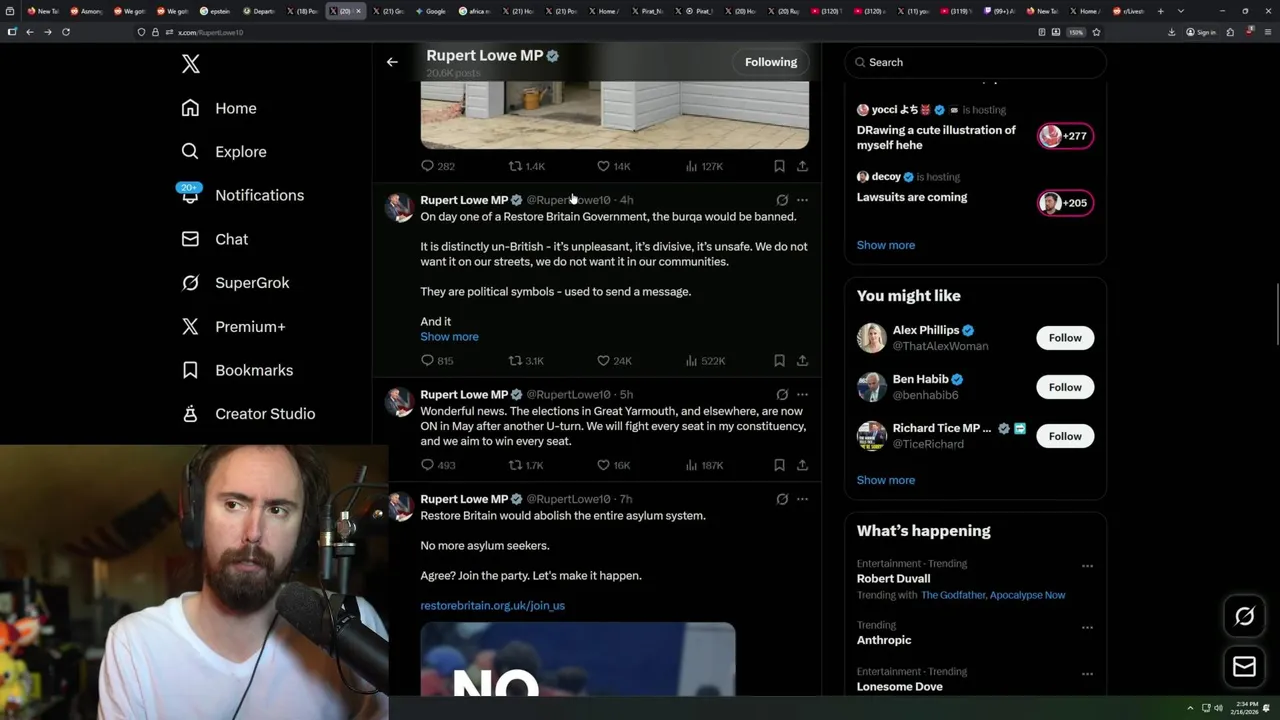
Task: Open Grok icon on the Great Yarmouth post
Action: [x=782, y=394]
